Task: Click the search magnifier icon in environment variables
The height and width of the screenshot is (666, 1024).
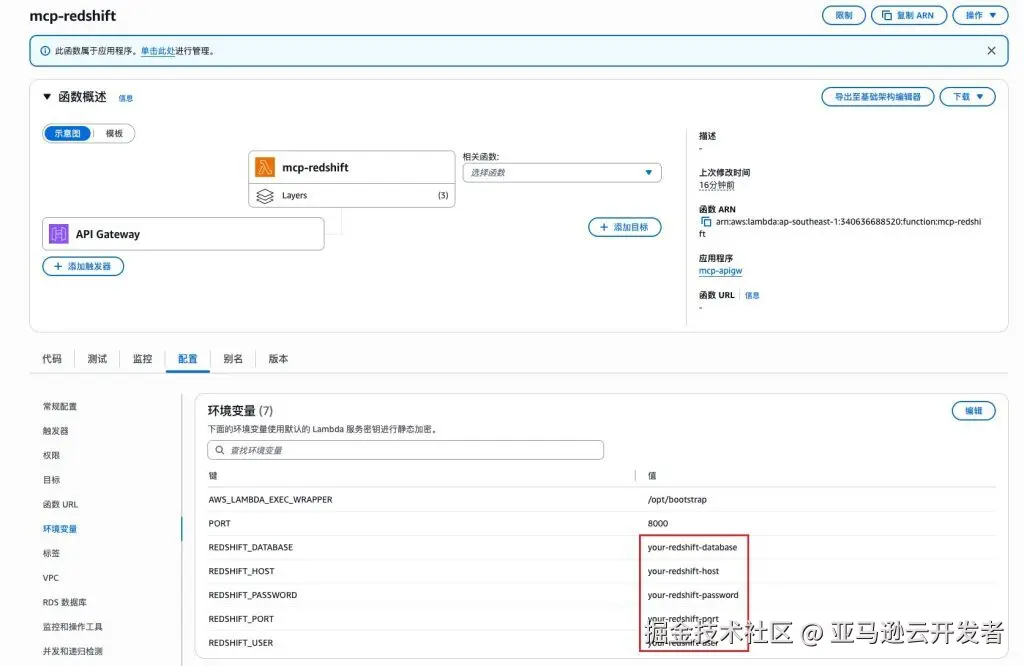Action: pos(220,450)
